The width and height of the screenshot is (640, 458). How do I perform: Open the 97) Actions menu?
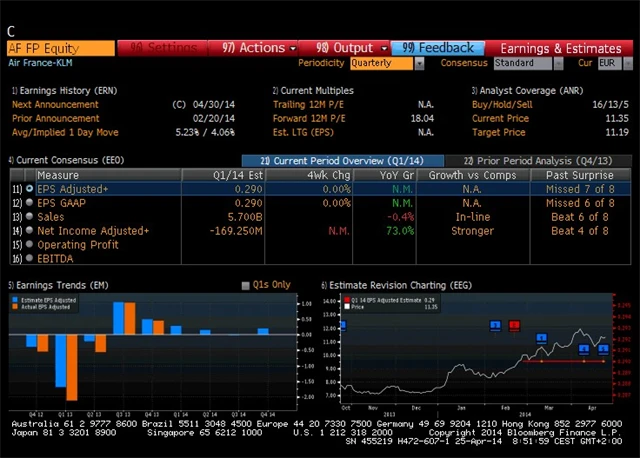coord(253,48)
